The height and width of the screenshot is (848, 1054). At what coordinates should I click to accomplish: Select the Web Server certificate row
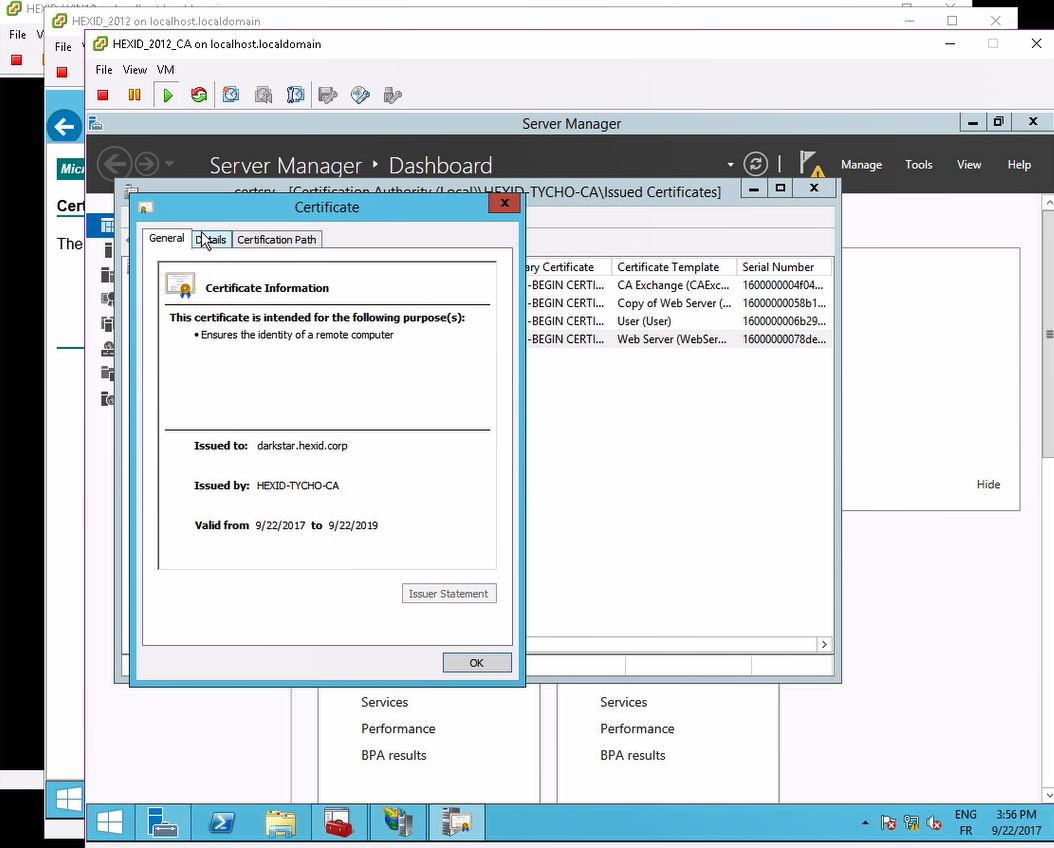(678, 339)
